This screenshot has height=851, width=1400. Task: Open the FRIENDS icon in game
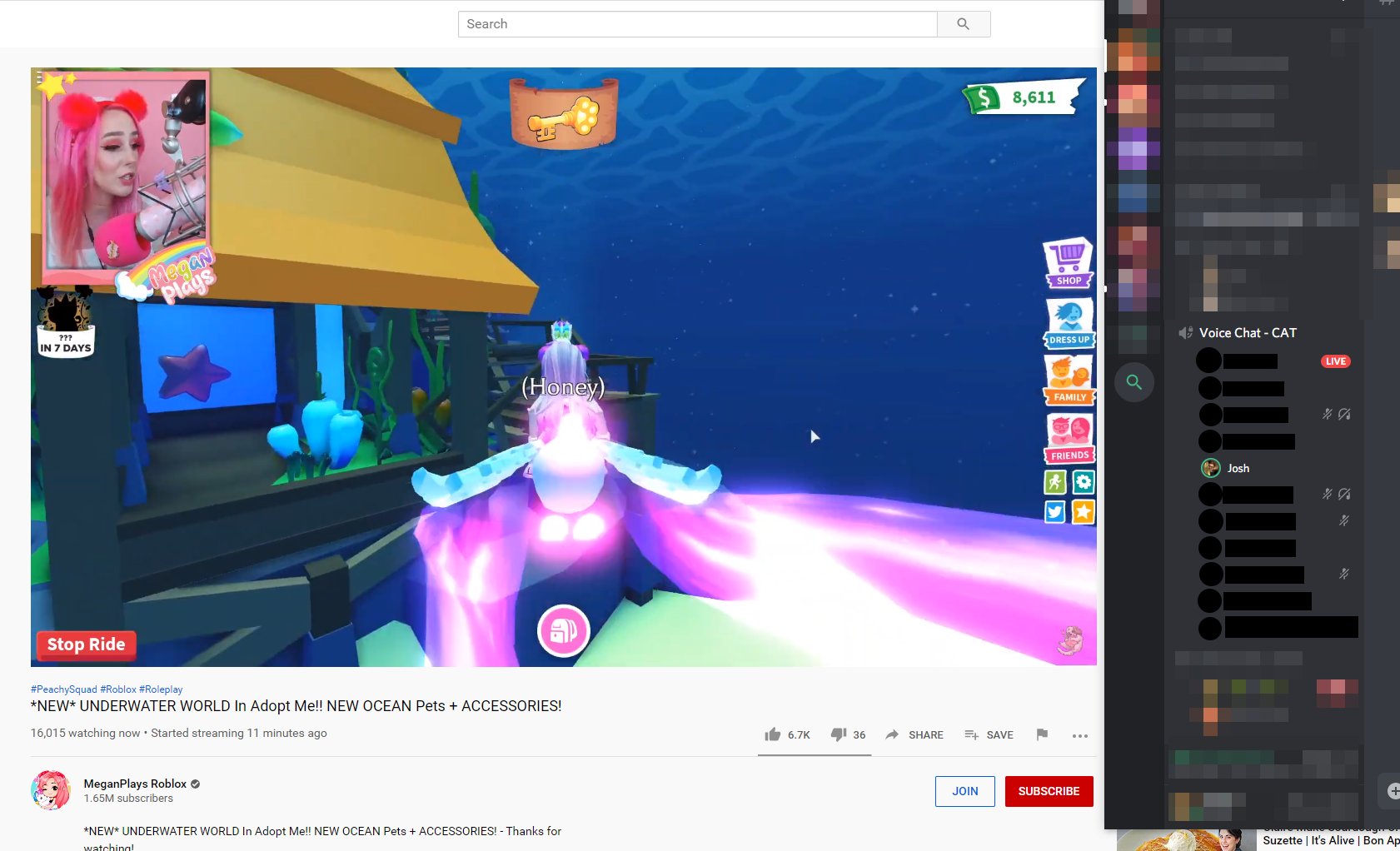pos(1069,439)
